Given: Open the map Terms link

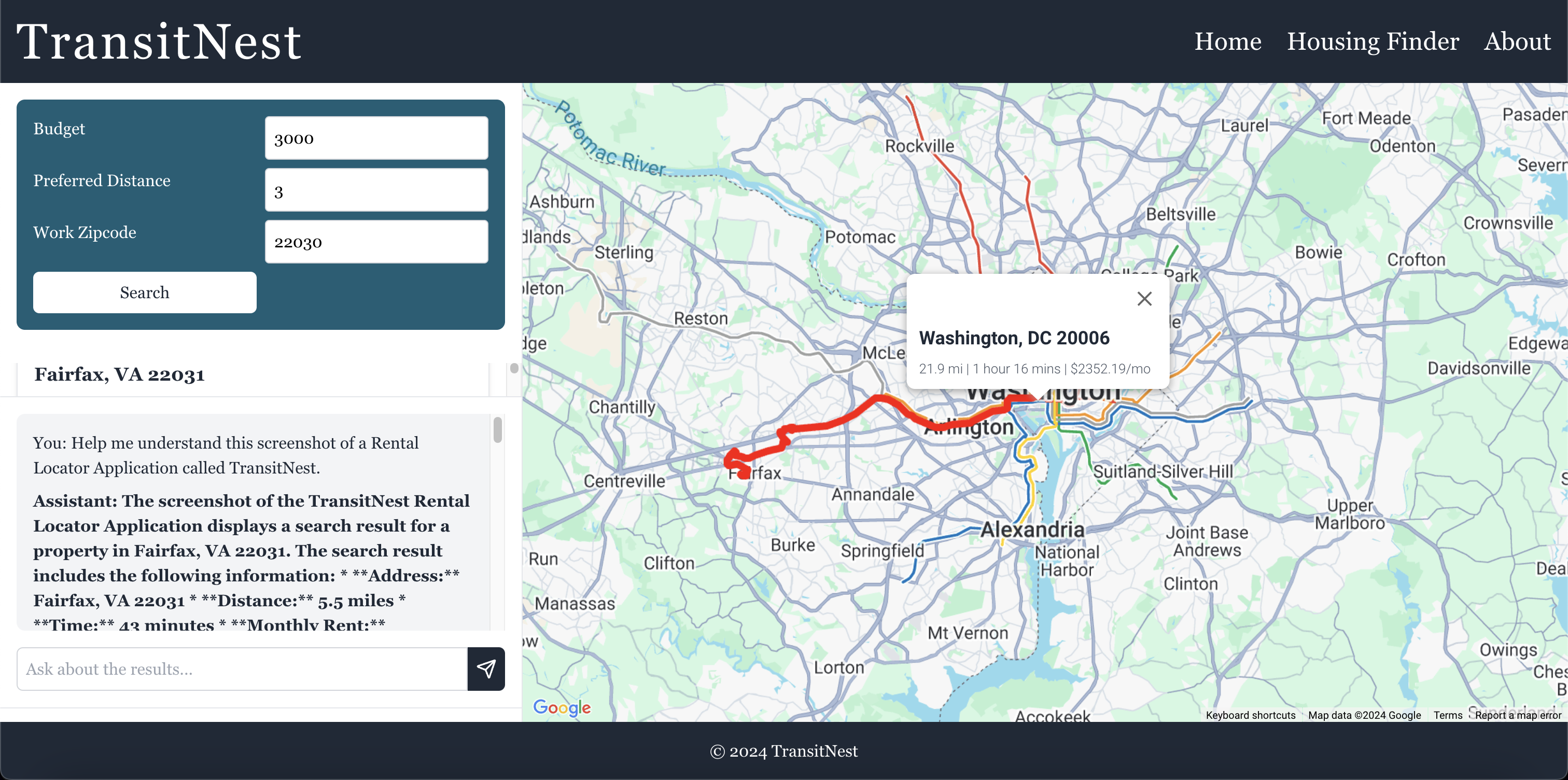Looking at the screenshot, I should pos(1448,715).
